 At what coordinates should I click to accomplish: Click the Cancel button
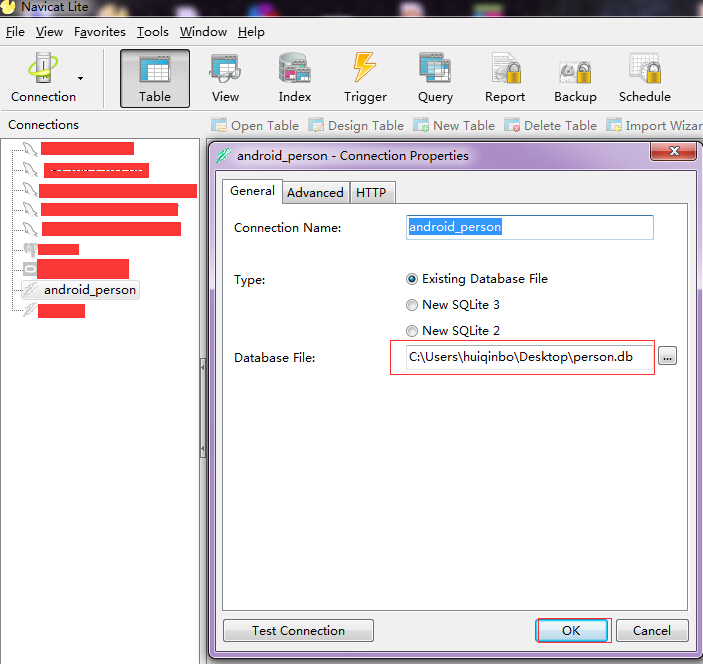[652, 631]
